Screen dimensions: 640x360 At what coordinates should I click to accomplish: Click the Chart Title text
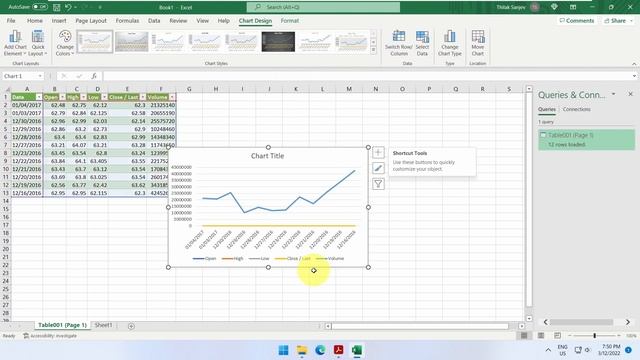[267, 156]
